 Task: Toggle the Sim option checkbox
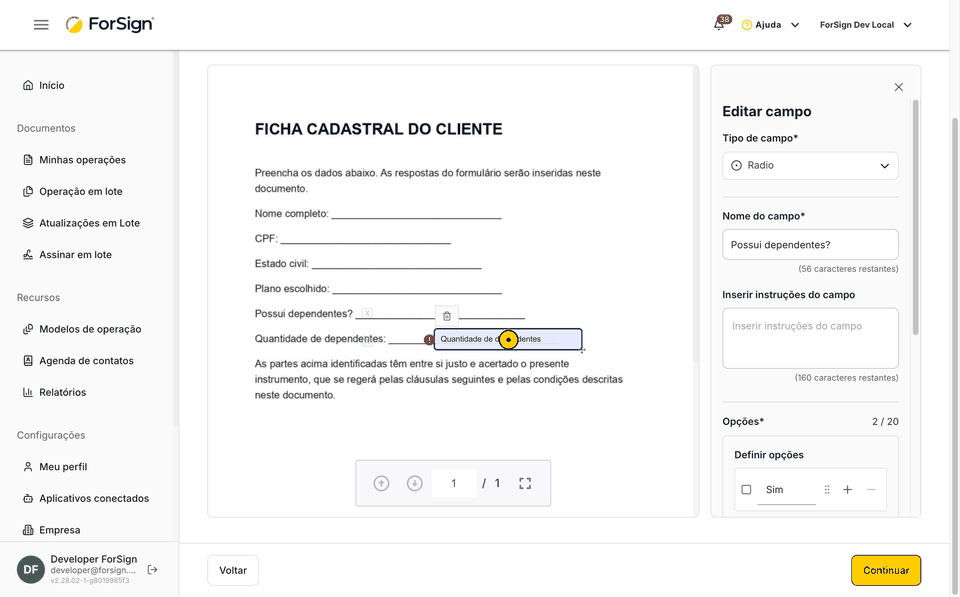tap(746, 490)
